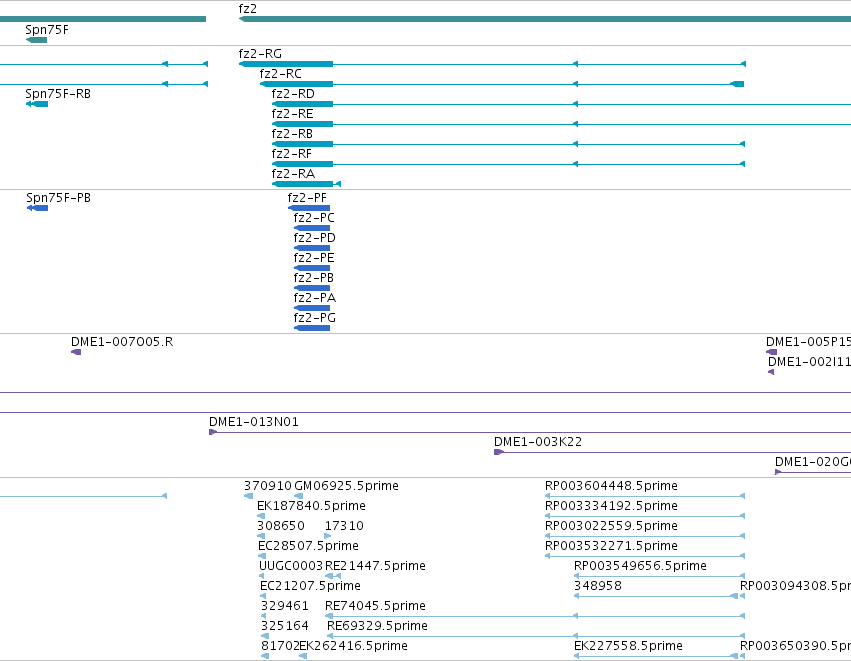Screen dimensions: 851x661
Task: Click the fz2-PC protein label
Action: pos(314,218)
